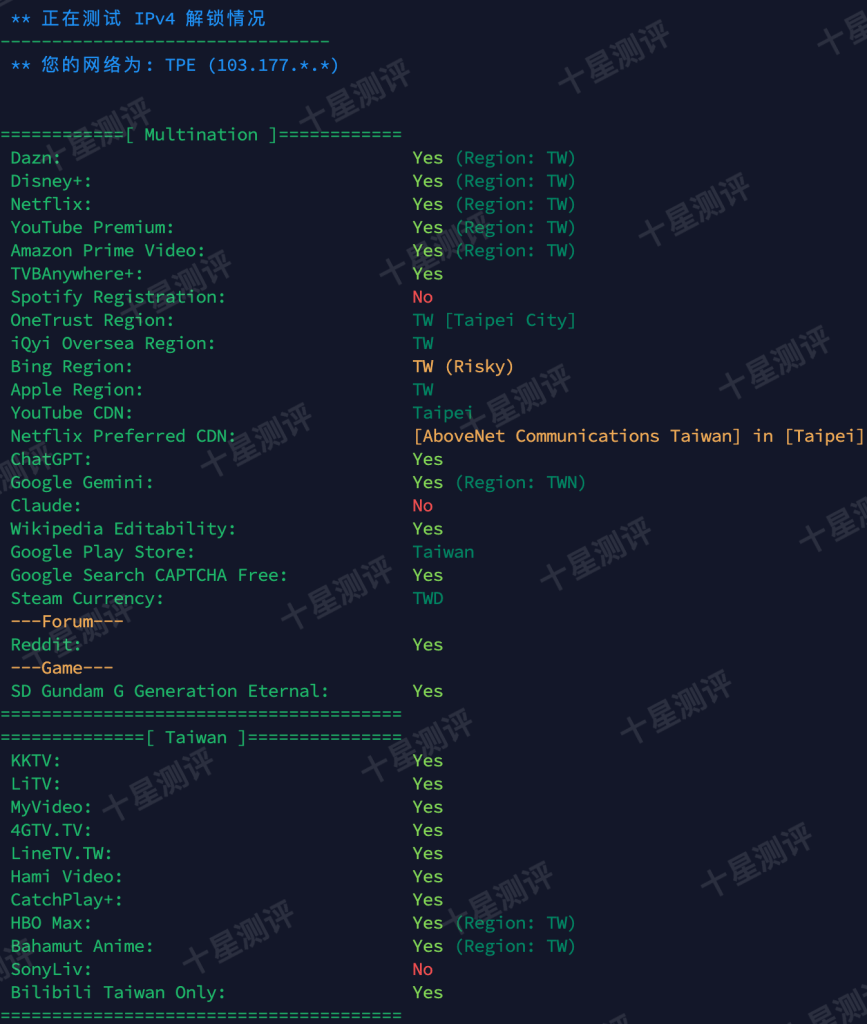Click the 'TWD' currency value
The image size is (867, 1024).
point(428,598)
